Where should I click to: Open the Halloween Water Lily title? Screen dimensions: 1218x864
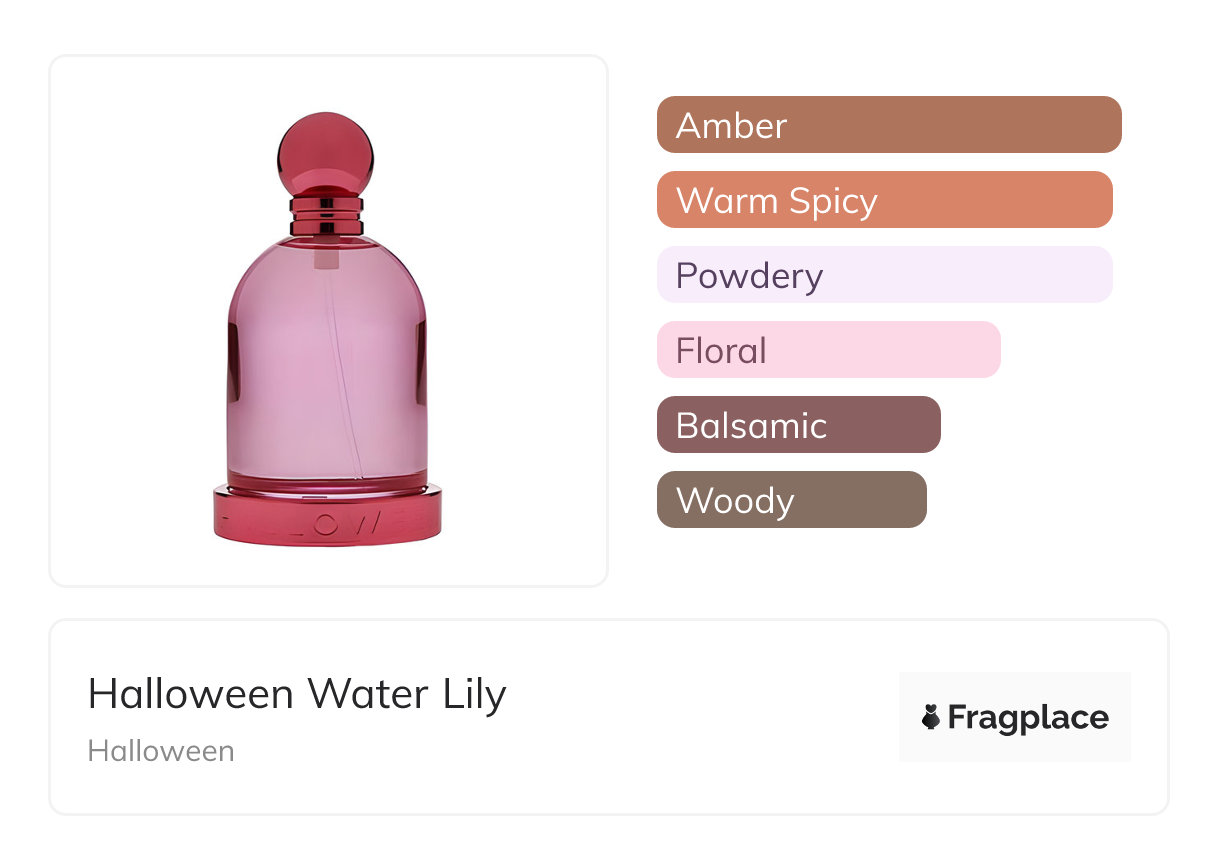click(297, 694)
